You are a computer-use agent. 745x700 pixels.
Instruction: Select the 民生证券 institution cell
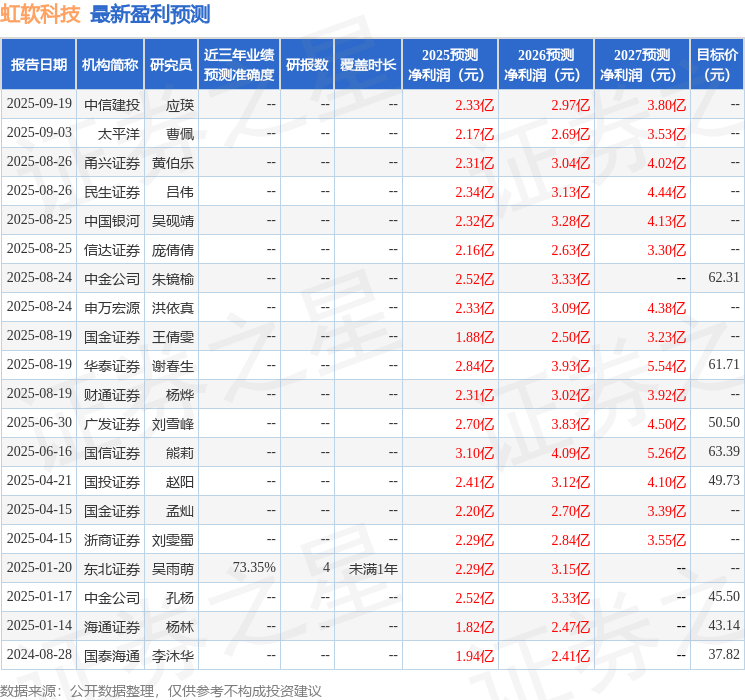tap(112, 192)
